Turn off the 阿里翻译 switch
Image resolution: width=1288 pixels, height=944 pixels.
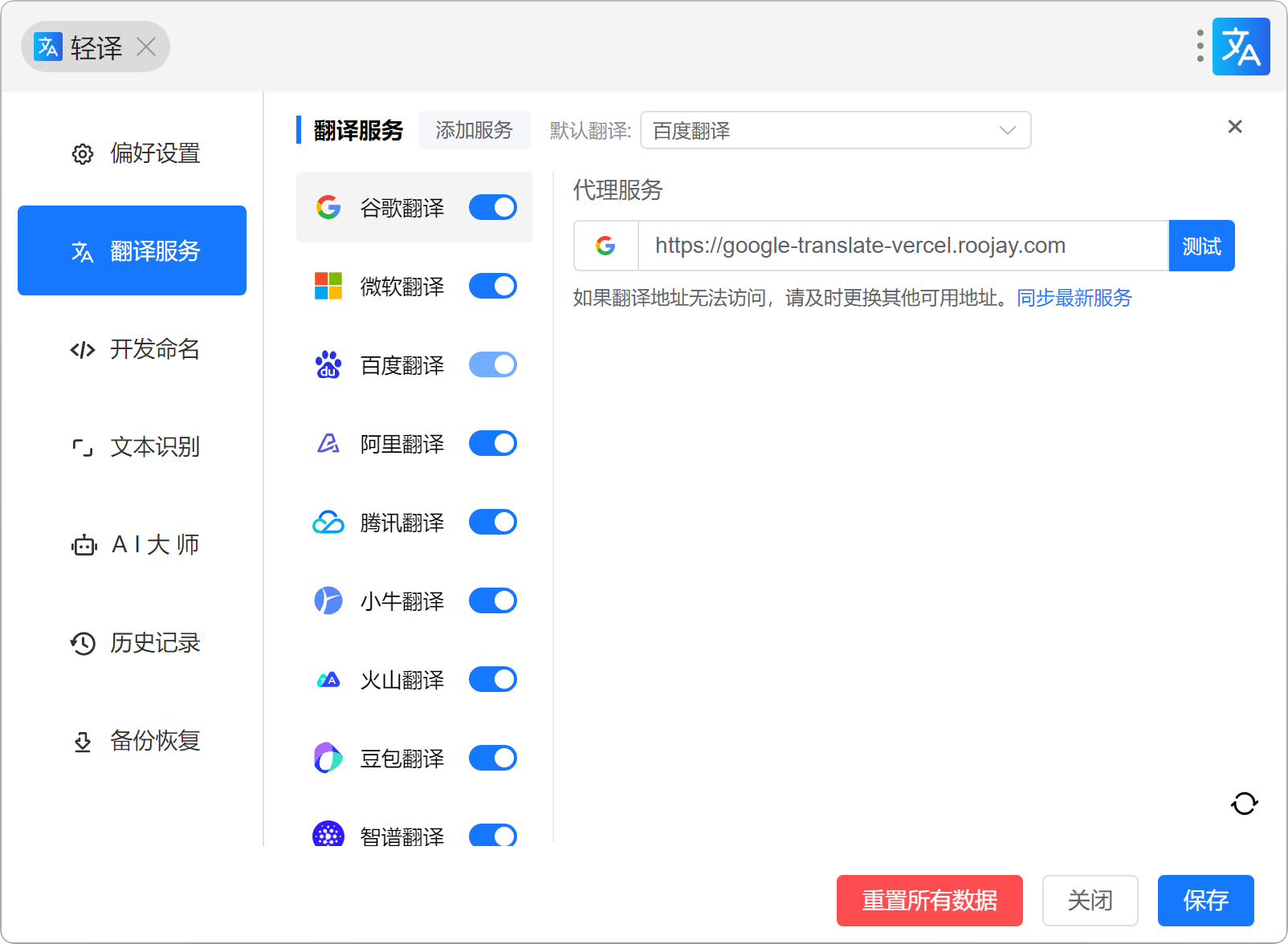pos(492,443)
